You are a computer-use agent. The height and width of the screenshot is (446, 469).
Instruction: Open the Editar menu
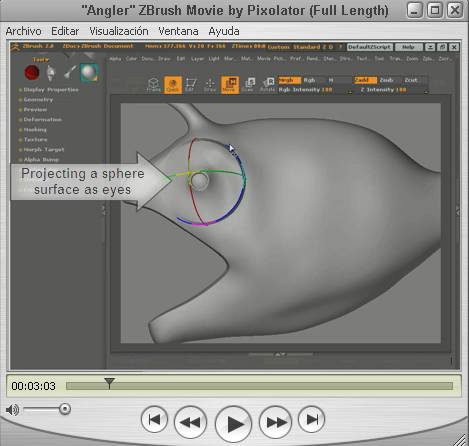click(x=65, y=31)
